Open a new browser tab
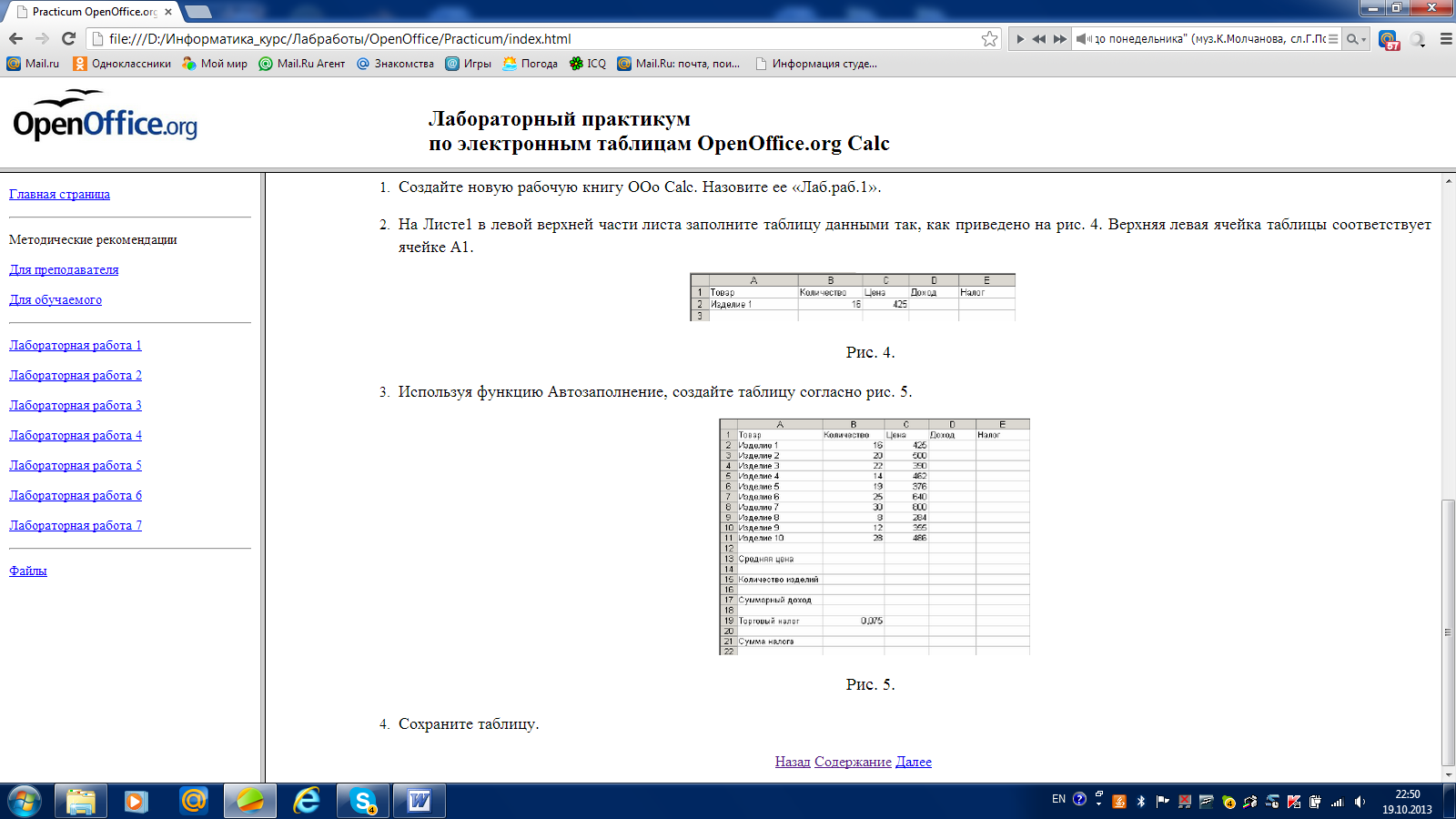This screenshot has height=819, width=1456. pos(198,12)
